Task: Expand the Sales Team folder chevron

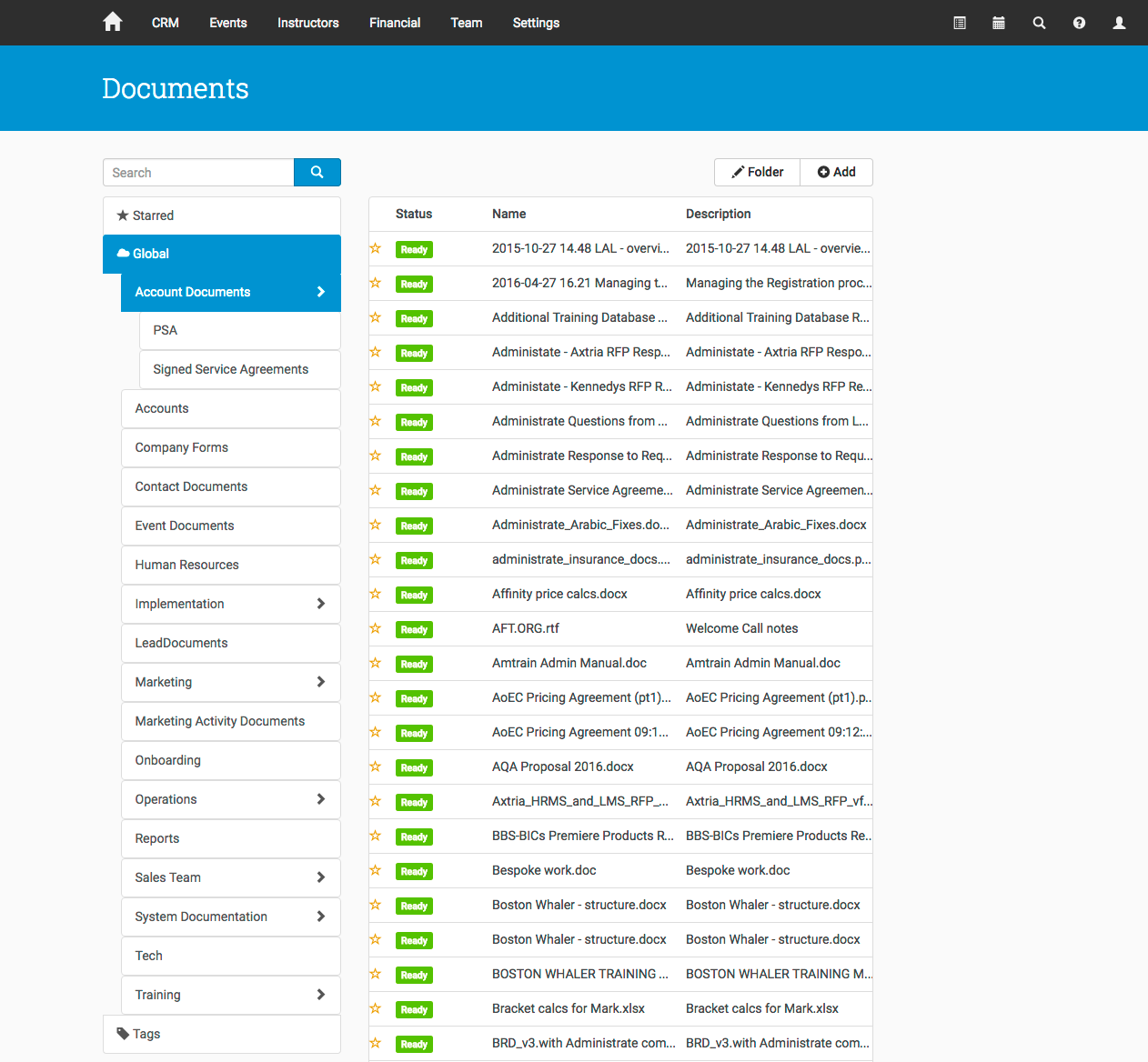Action: coord(320,877)
